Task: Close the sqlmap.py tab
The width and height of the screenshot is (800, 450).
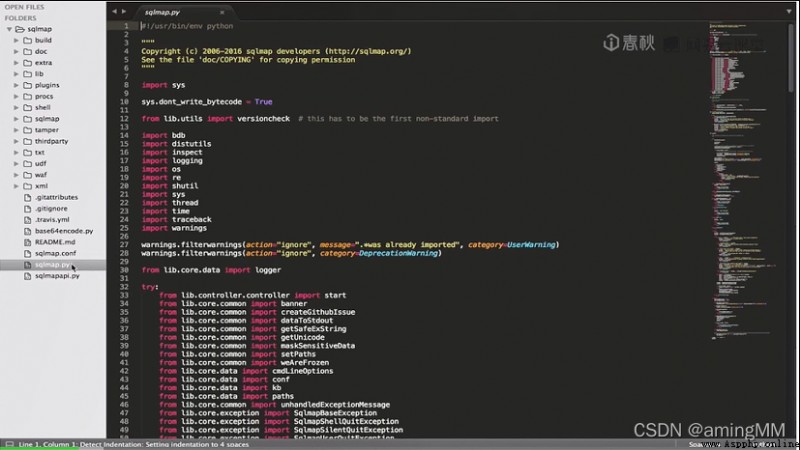Action: click(222, 12)
